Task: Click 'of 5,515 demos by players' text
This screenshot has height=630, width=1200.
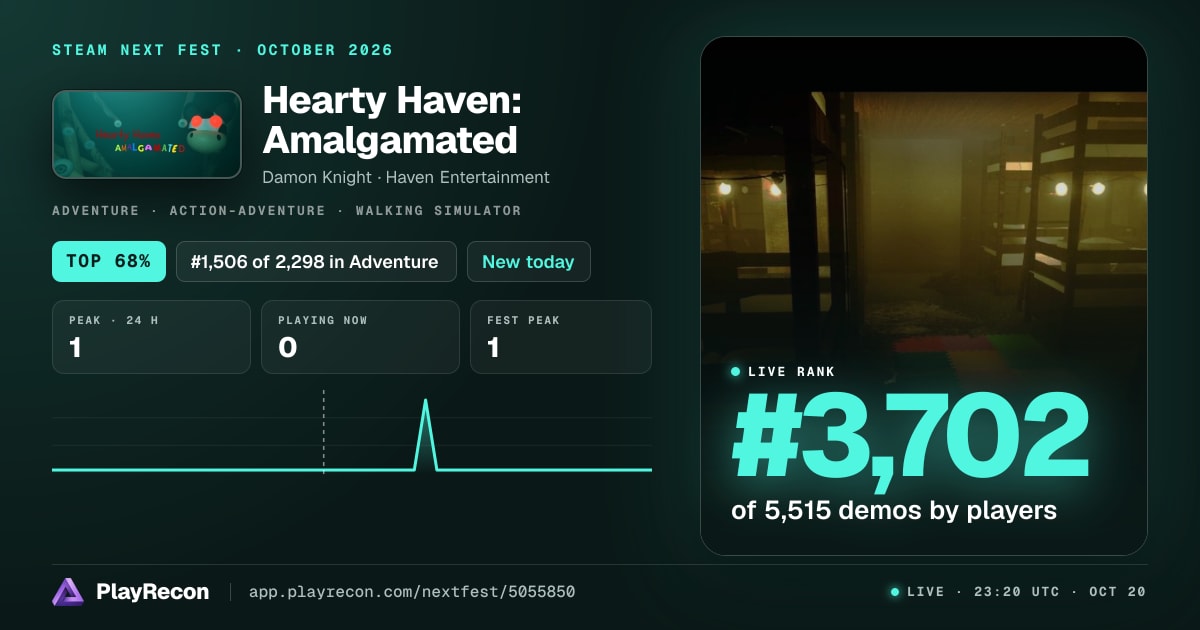Action: click(x=894, y=510)
